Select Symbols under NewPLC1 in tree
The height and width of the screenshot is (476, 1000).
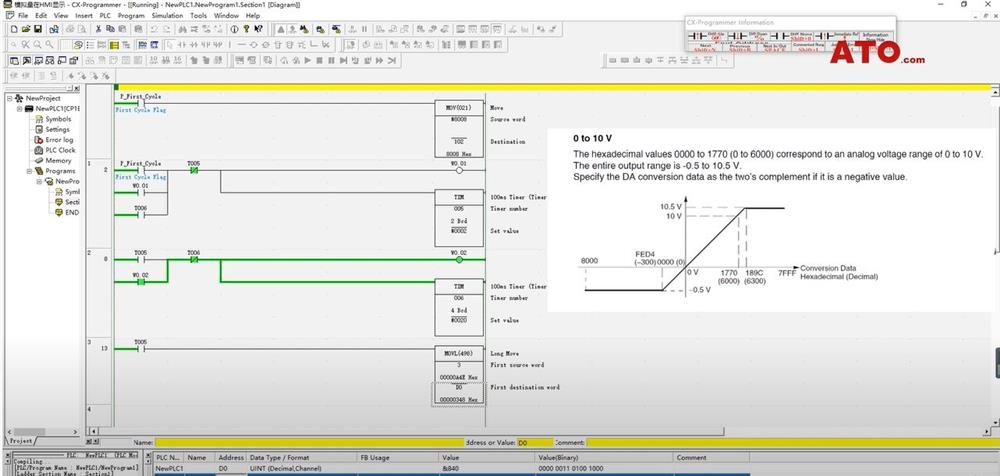(x=57, y=119)
